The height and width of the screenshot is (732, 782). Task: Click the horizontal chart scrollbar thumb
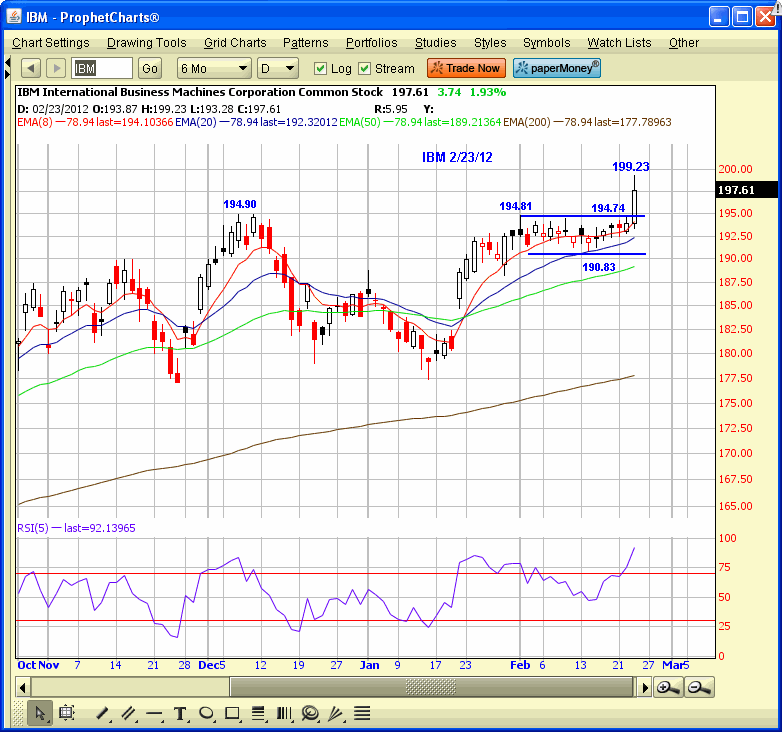click(x=432, y=687)
